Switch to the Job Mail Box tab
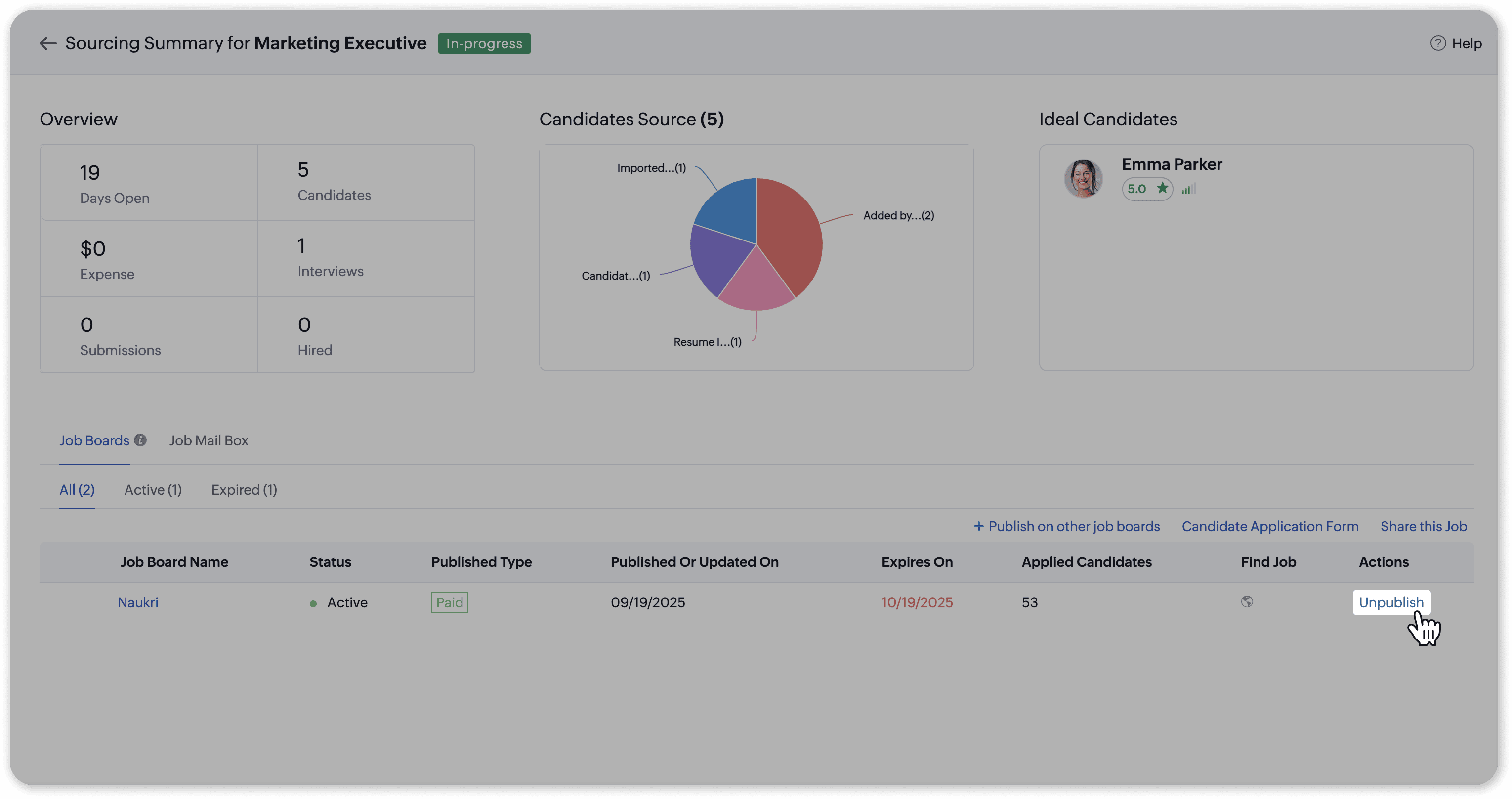This screenshot has height=799, width=1512. coord(209,440)
